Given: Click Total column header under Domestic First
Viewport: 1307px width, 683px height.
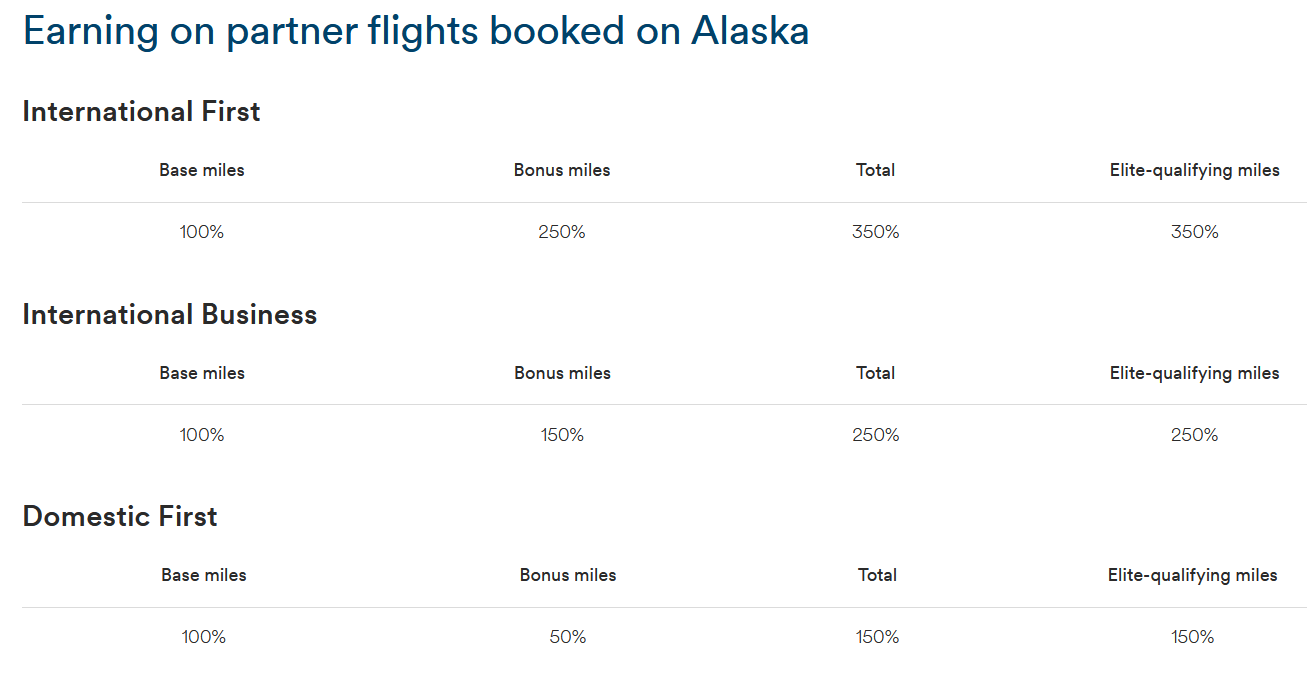Looking at the screenshot, I should coord(877,575).
